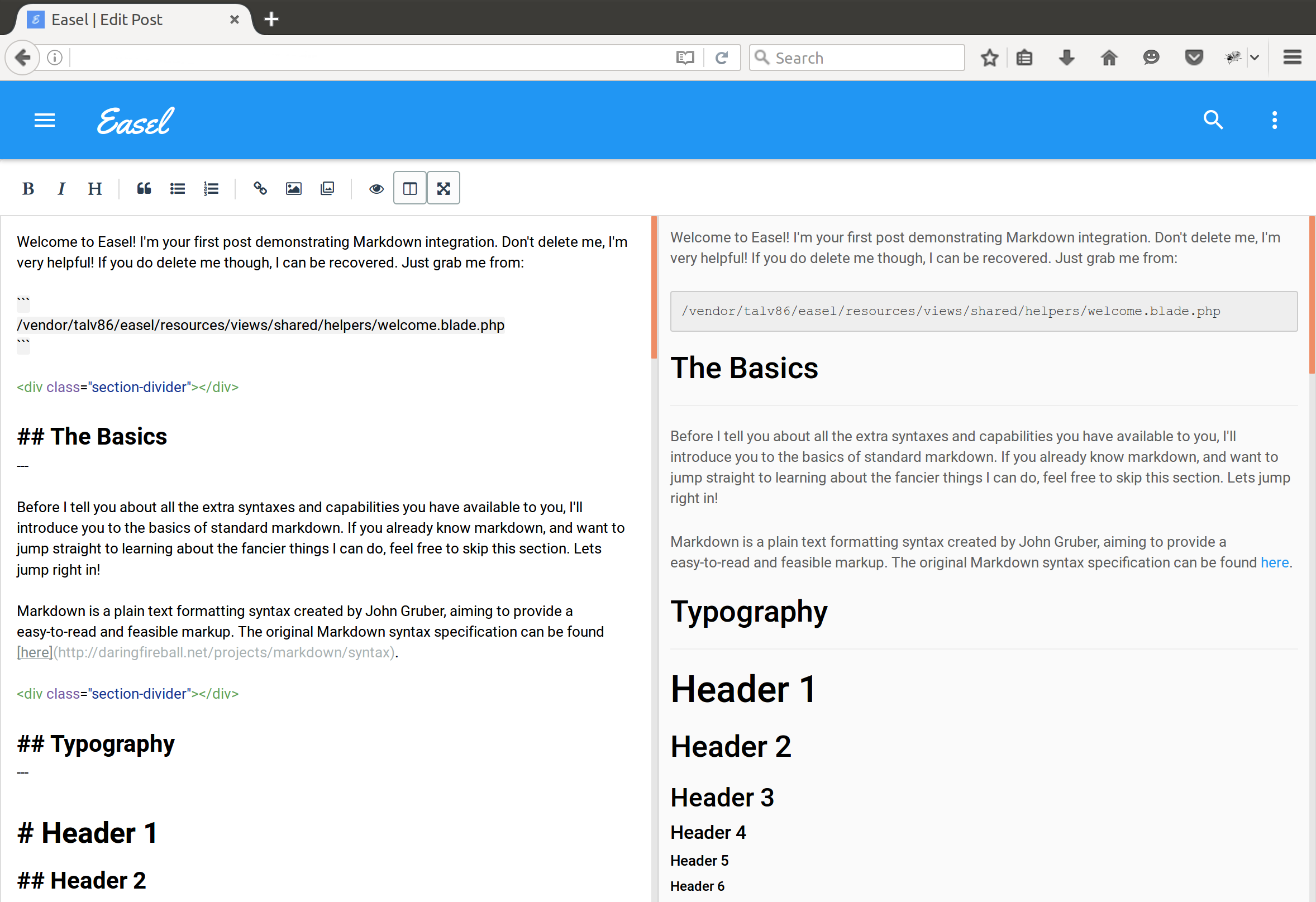Click the 'here' link in preview
Viewport: 1316px width, 902px height.
[x=1274, y=562]
